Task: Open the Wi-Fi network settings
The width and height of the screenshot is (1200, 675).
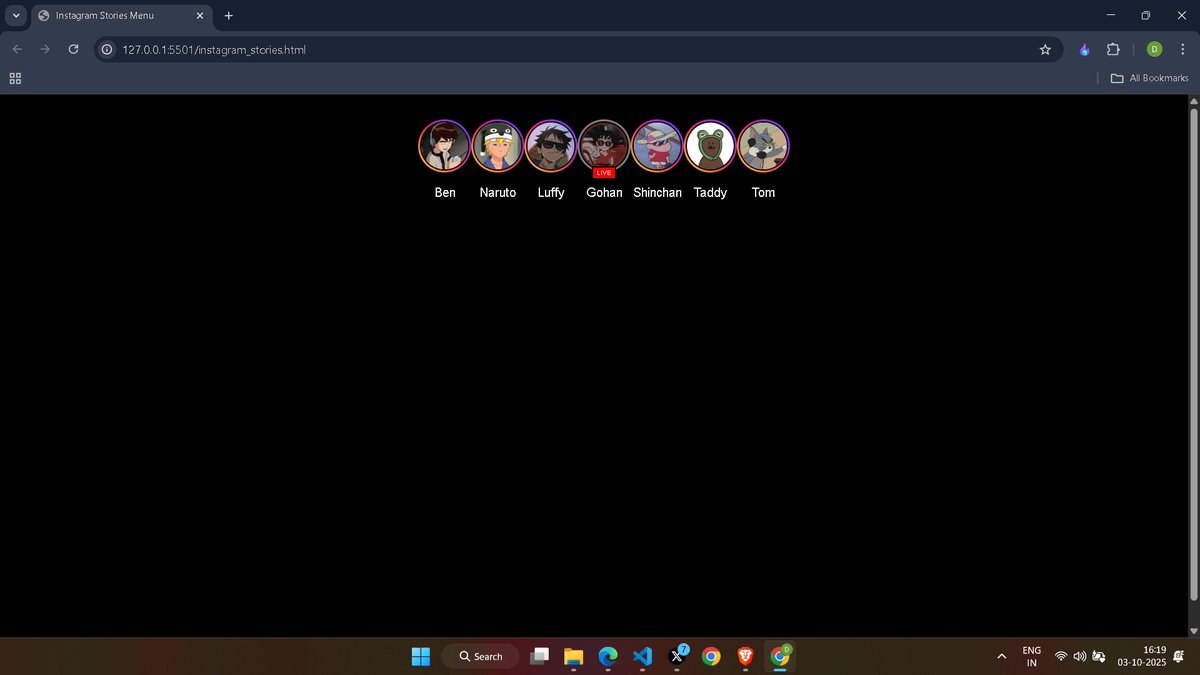Action: [1061, 656]
